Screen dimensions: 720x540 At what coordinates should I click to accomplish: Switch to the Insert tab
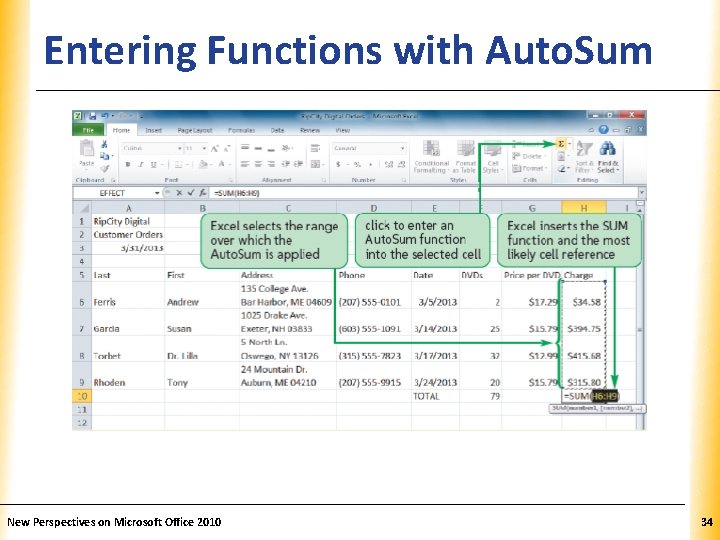(153, 130)
